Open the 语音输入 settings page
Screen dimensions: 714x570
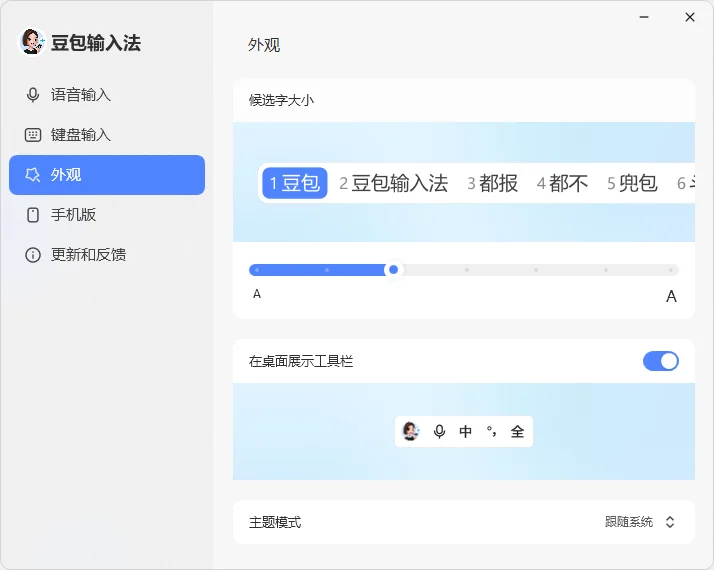(x=107, y=95)
